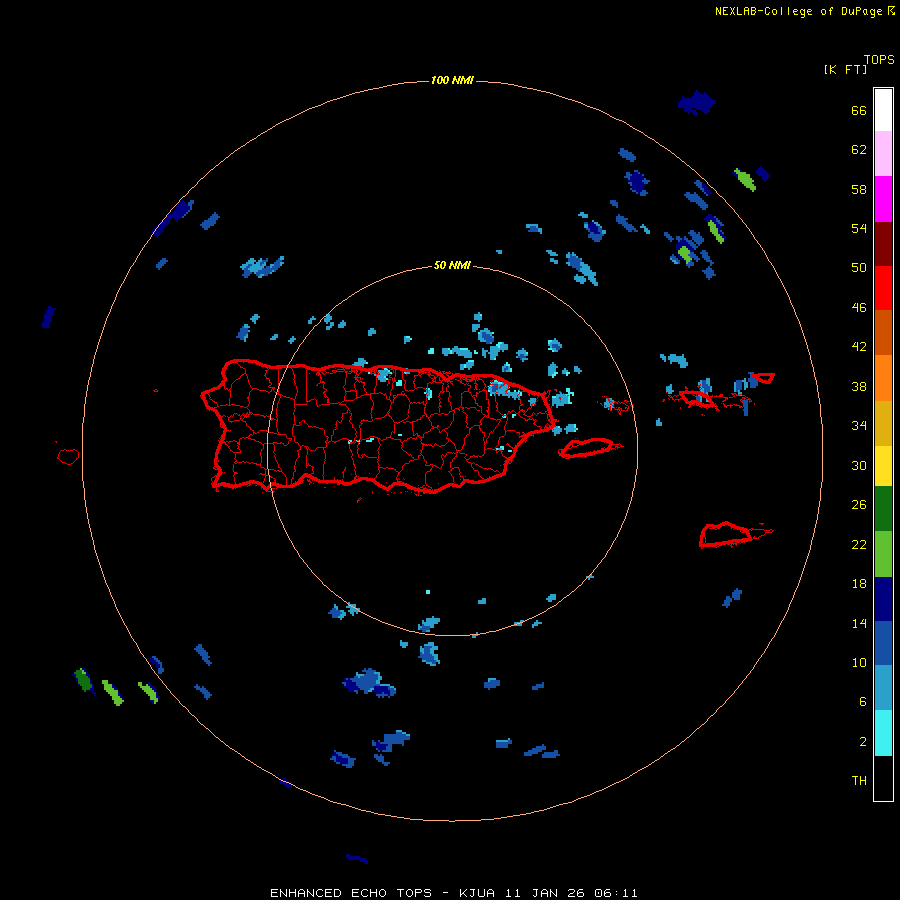
Task: Click the black TH threshold swatch
Action: [x=883, y=778]
